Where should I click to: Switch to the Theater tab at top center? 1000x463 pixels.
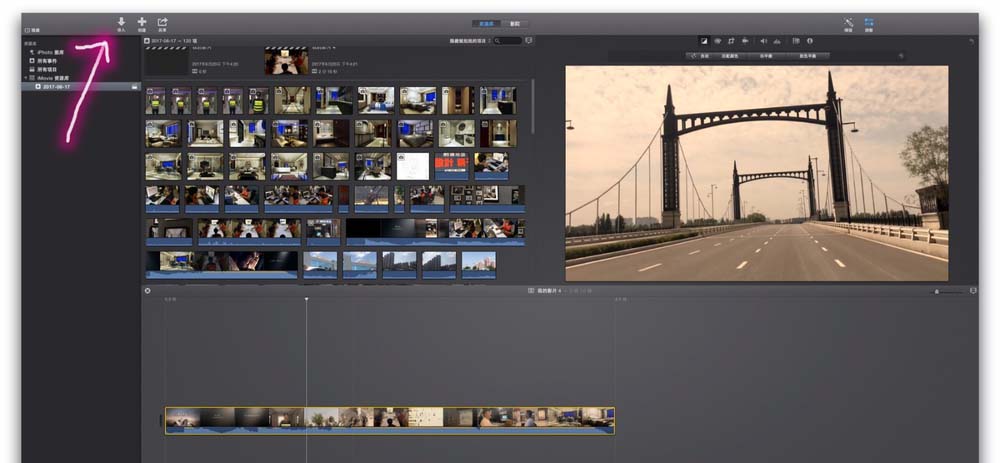tap(515, 24)
